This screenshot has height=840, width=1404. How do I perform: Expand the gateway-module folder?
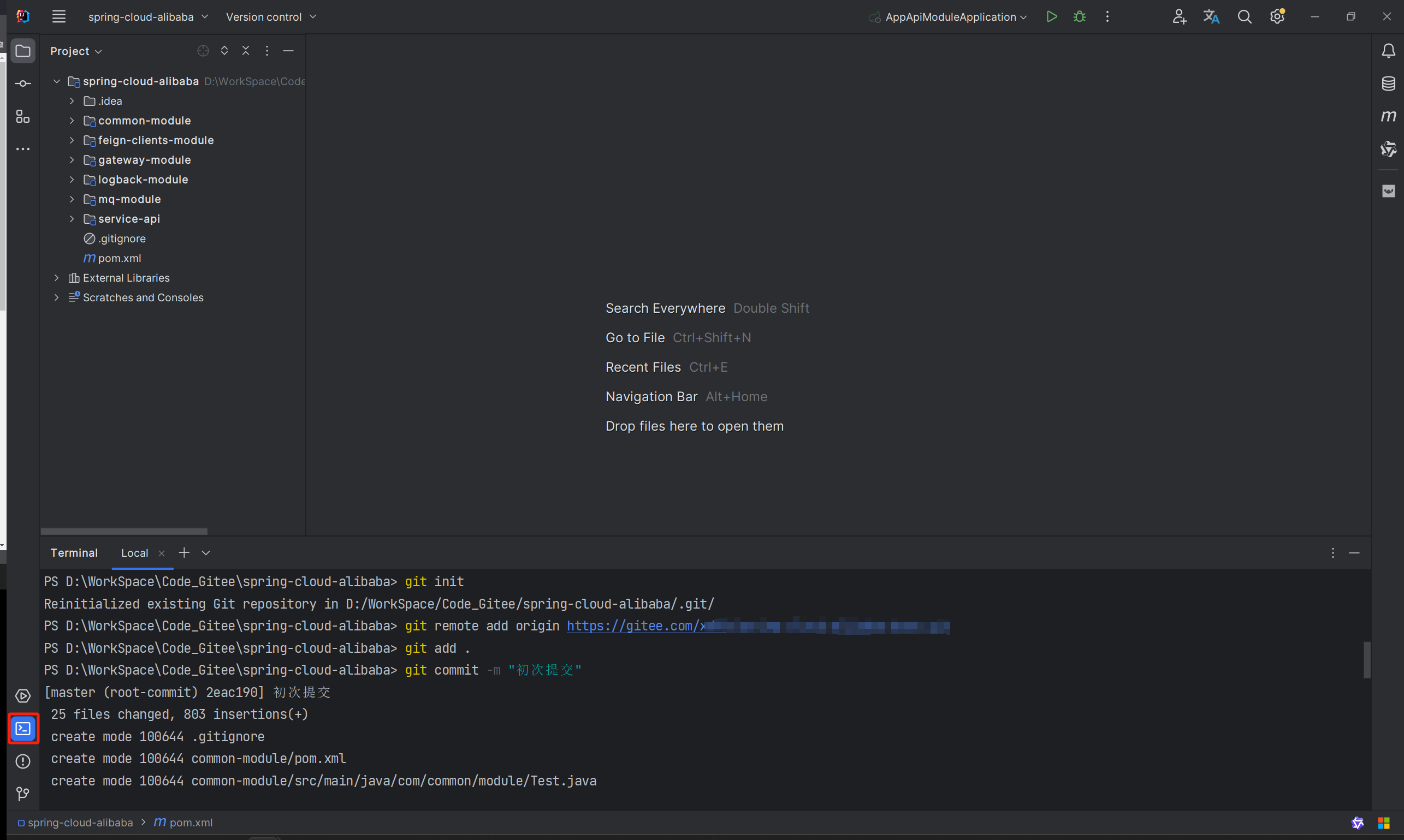(72, 160)
